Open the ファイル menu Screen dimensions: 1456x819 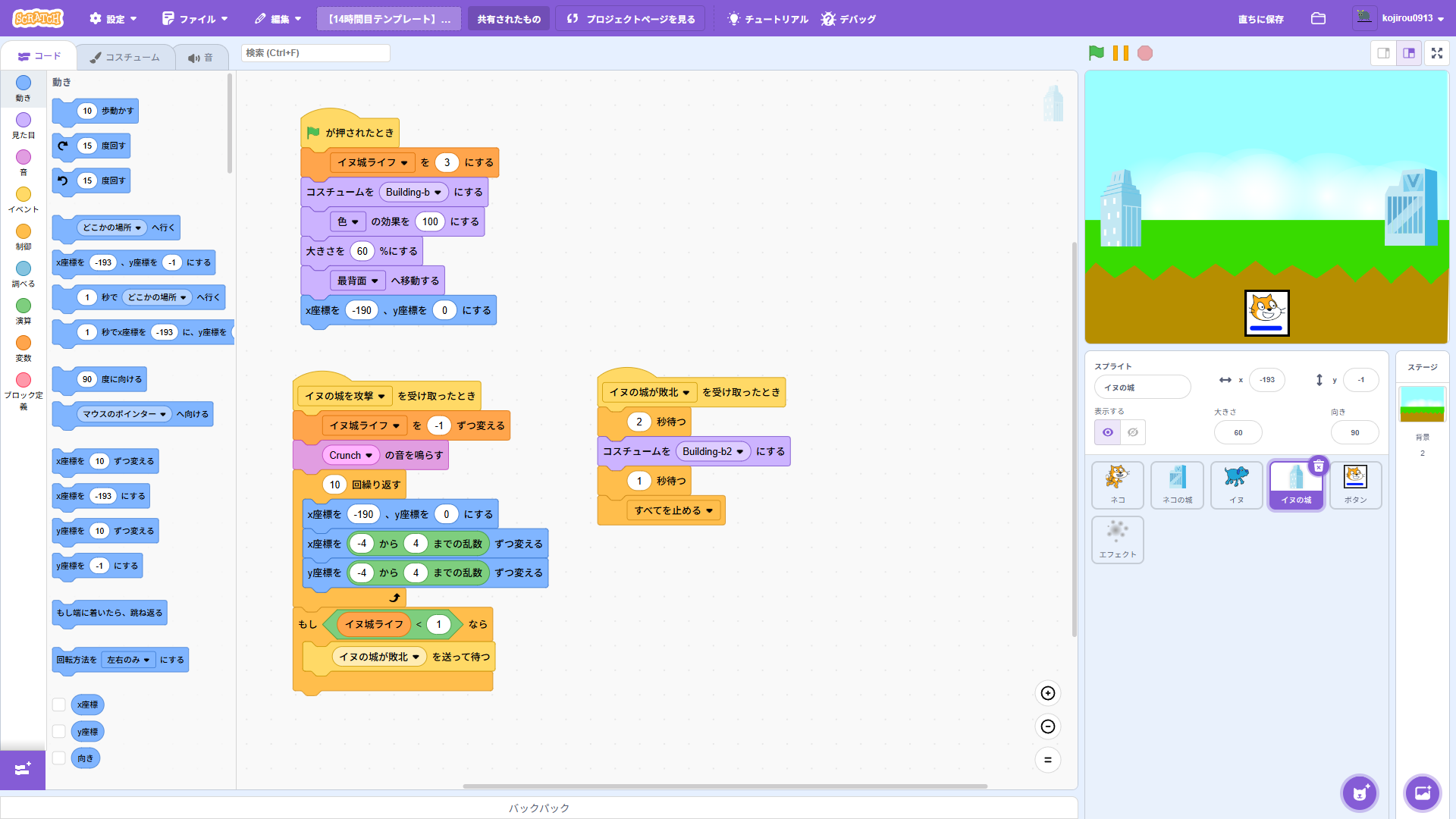pyautogui.click(x=195, y=18)
